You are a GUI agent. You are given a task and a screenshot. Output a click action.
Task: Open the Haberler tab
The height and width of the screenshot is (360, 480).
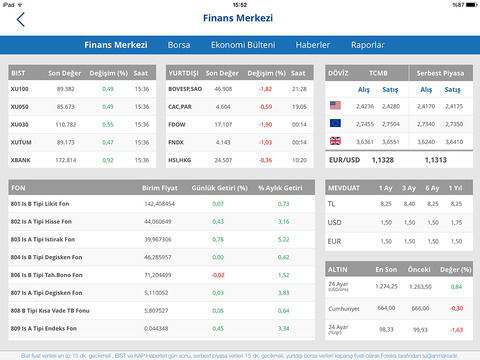313,45
